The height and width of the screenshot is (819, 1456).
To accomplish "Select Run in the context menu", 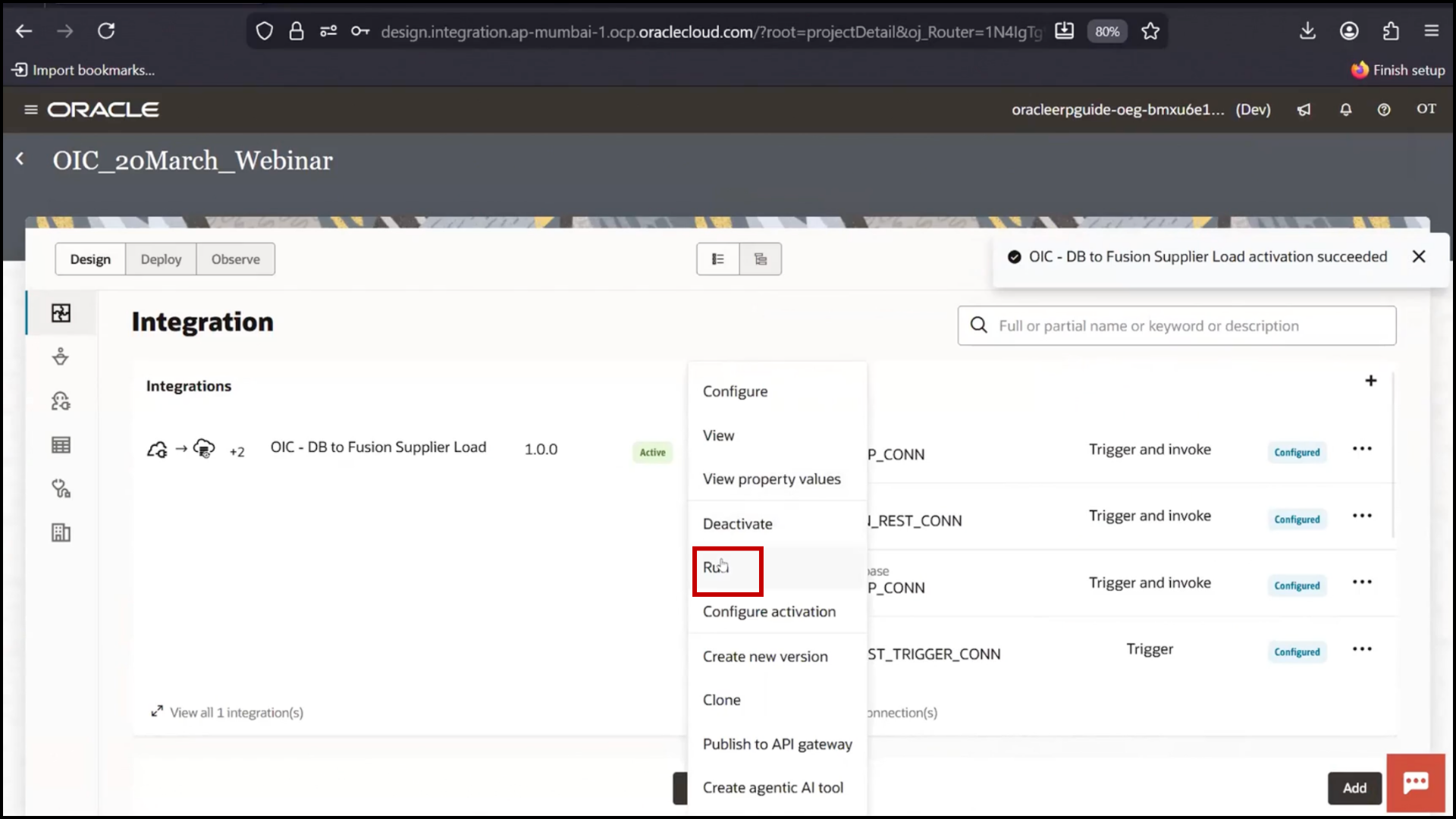I will click(x=777, y=567).
